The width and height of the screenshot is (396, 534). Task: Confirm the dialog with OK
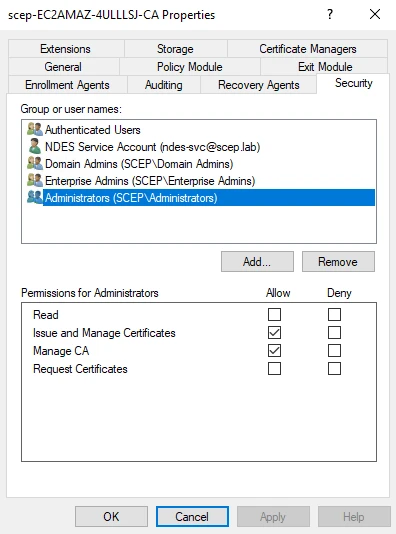pyautogui.click(x=111, y=517)
